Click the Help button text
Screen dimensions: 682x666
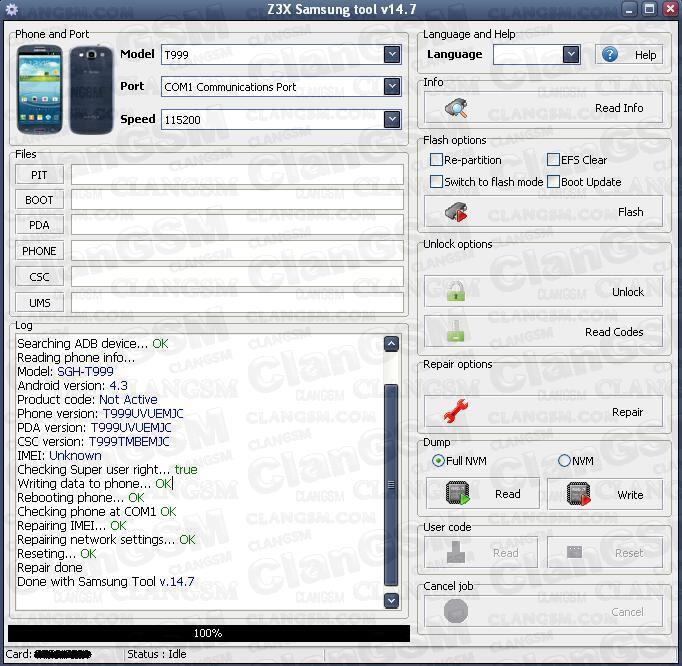[x=645, y=55]
